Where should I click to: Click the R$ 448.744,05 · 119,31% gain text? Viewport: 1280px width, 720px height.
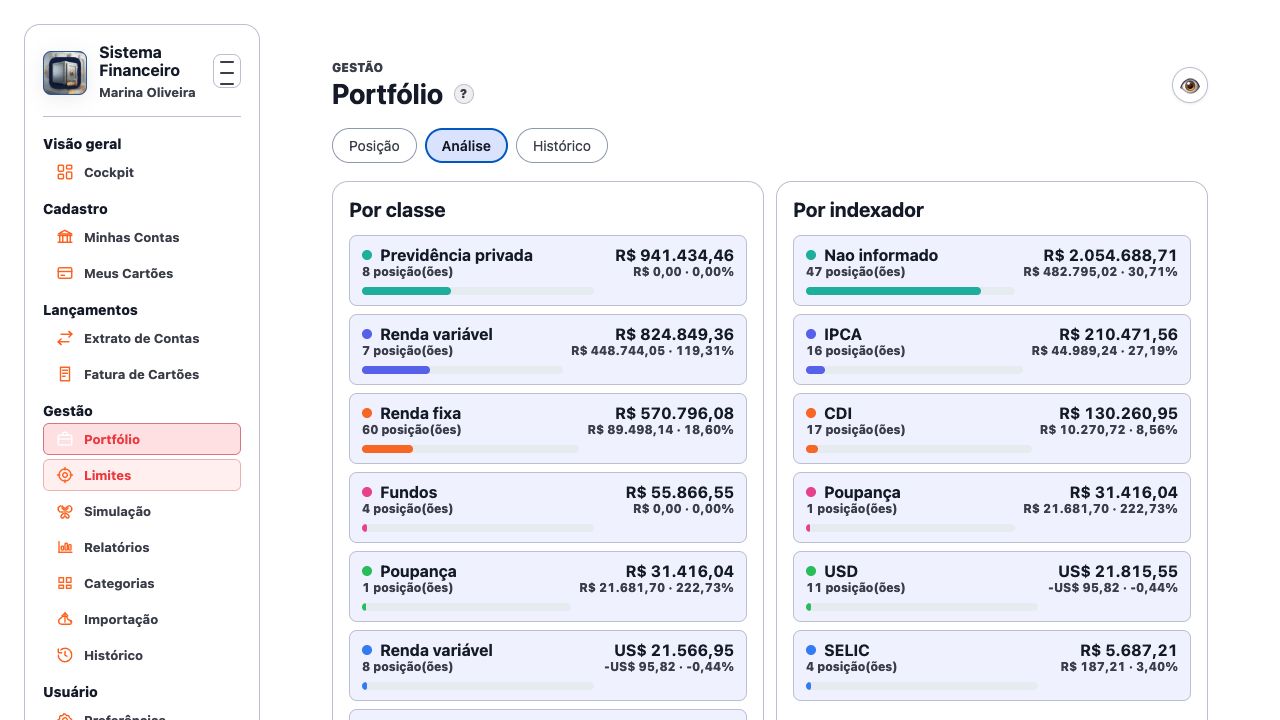tap(652, 351)
